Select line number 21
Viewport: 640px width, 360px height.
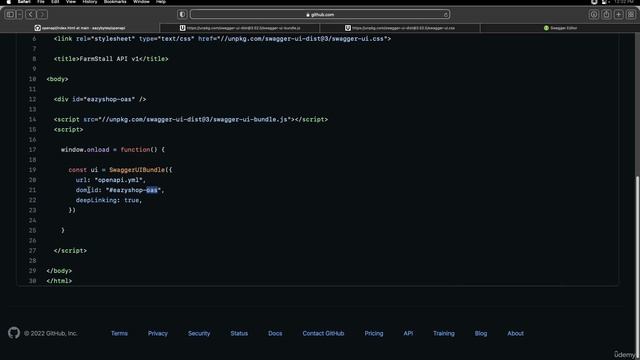32,190
